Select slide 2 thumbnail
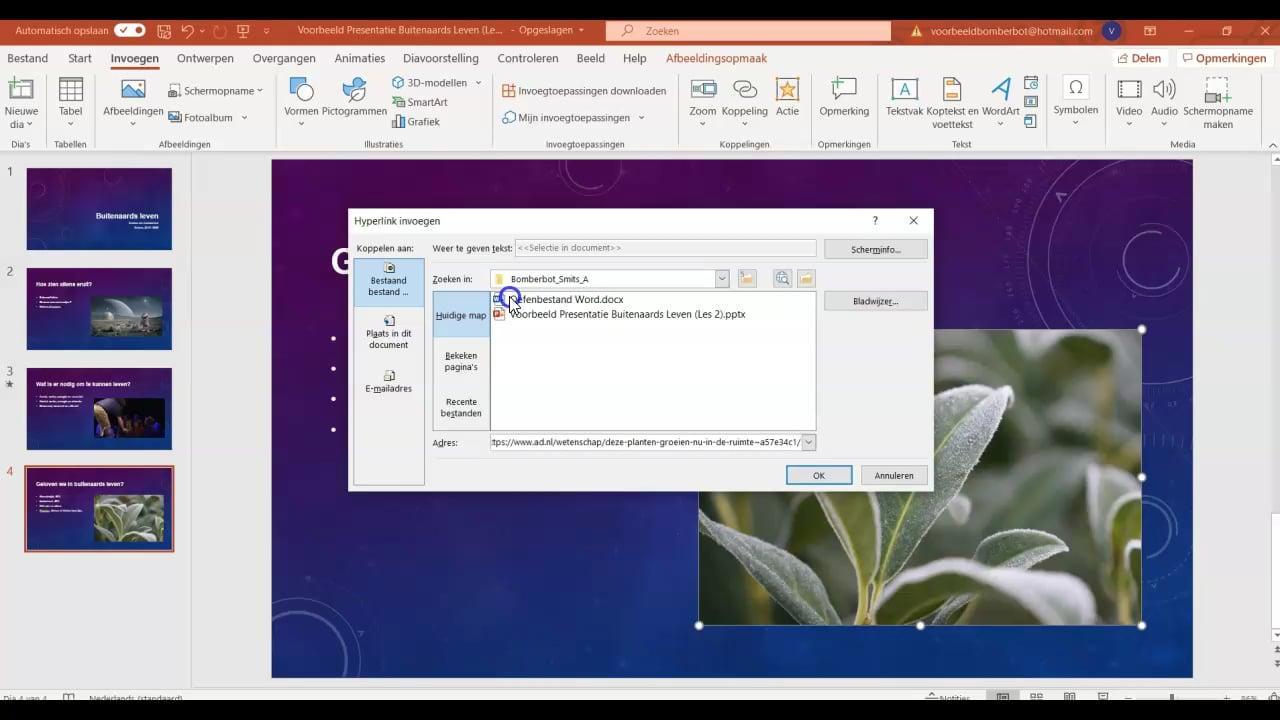Viewport: 1280px width, 720px height. [x=99, y=309]
